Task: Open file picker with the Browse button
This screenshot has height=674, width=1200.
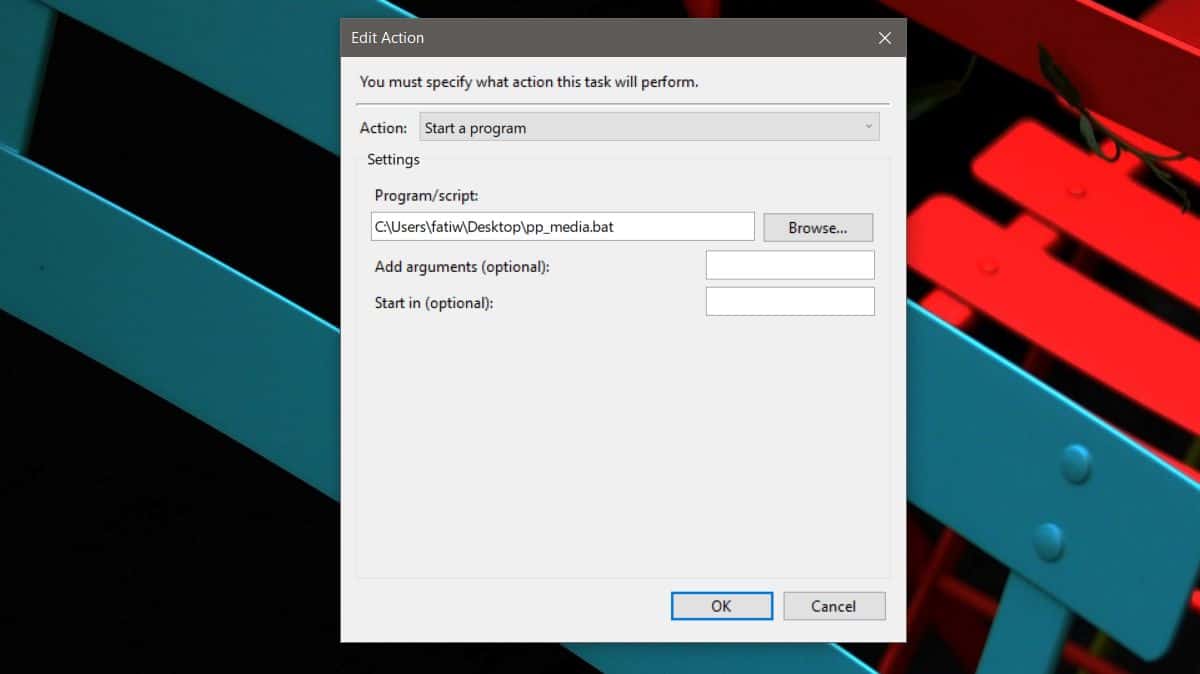Action: (818, 228)
